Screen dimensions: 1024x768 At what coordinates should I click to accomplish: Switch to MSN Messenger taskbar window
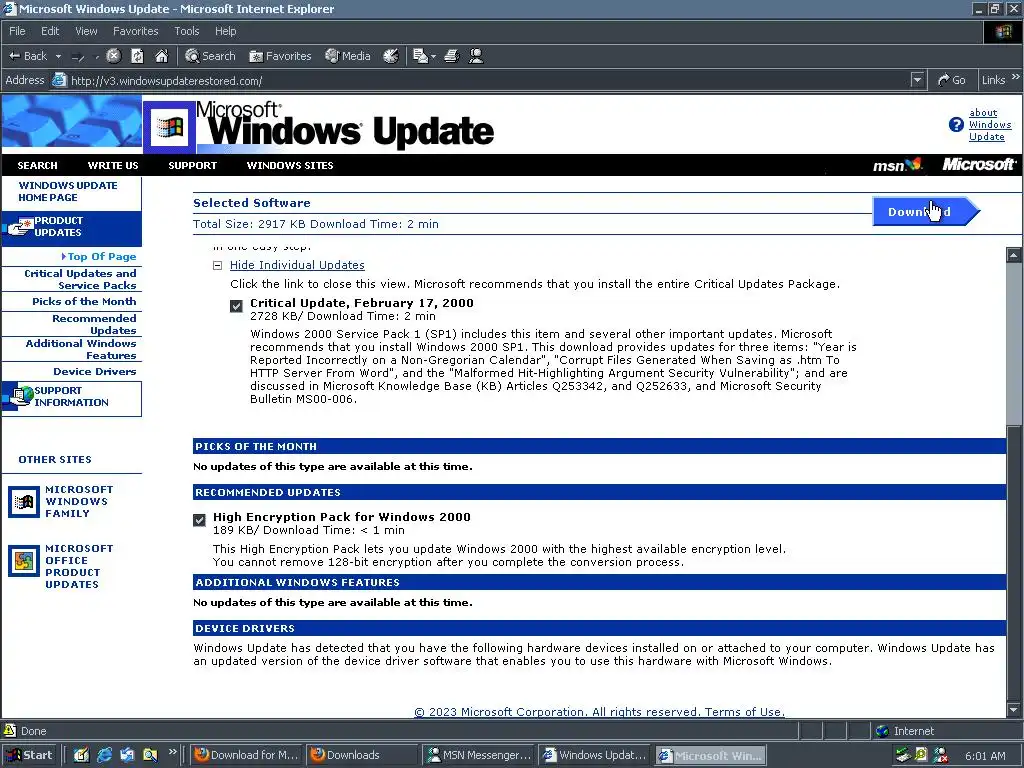[479, 755]
